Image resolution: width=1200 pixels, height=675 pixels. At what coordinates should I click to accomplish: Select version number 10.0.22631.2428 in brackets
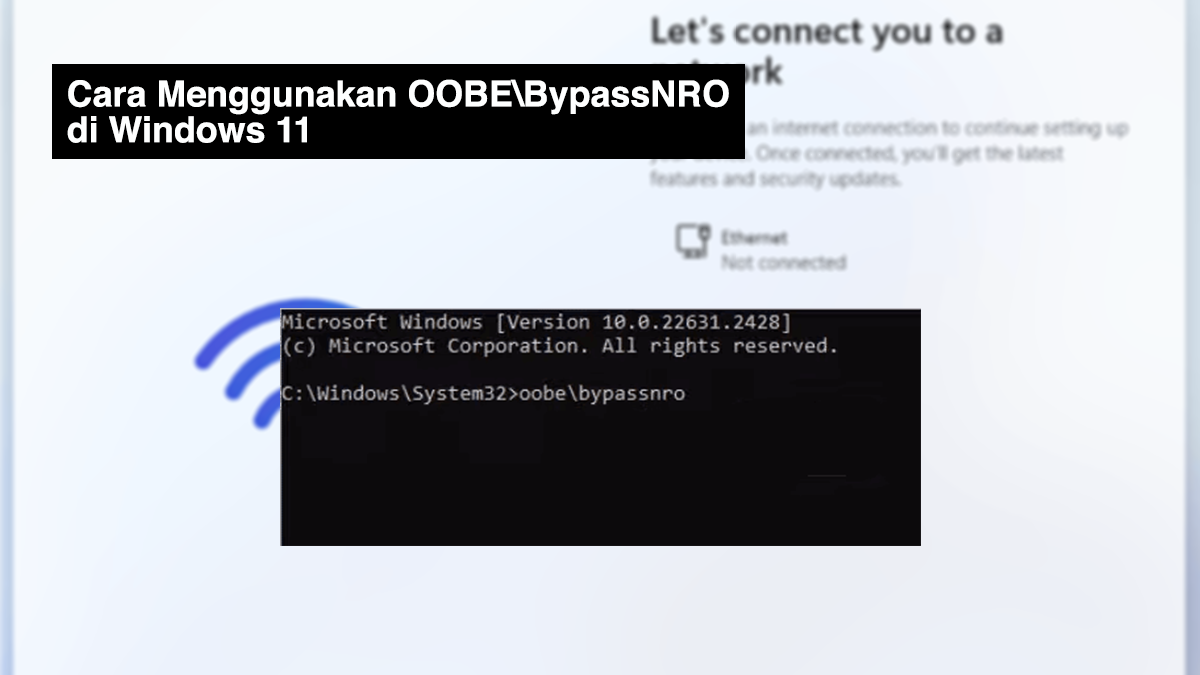click(x=644, y=322)
